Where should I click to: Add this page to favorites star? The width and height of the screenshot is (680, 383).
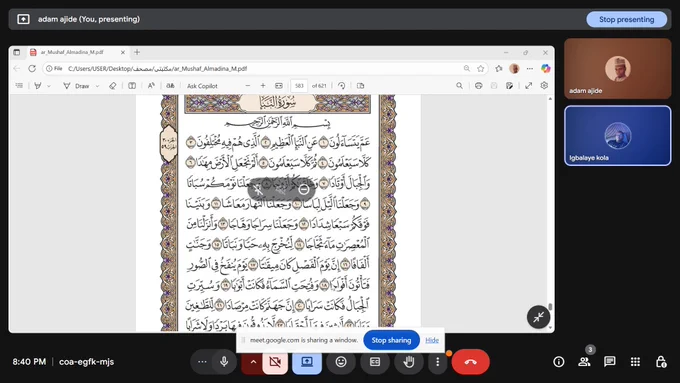tap(481, 69)
